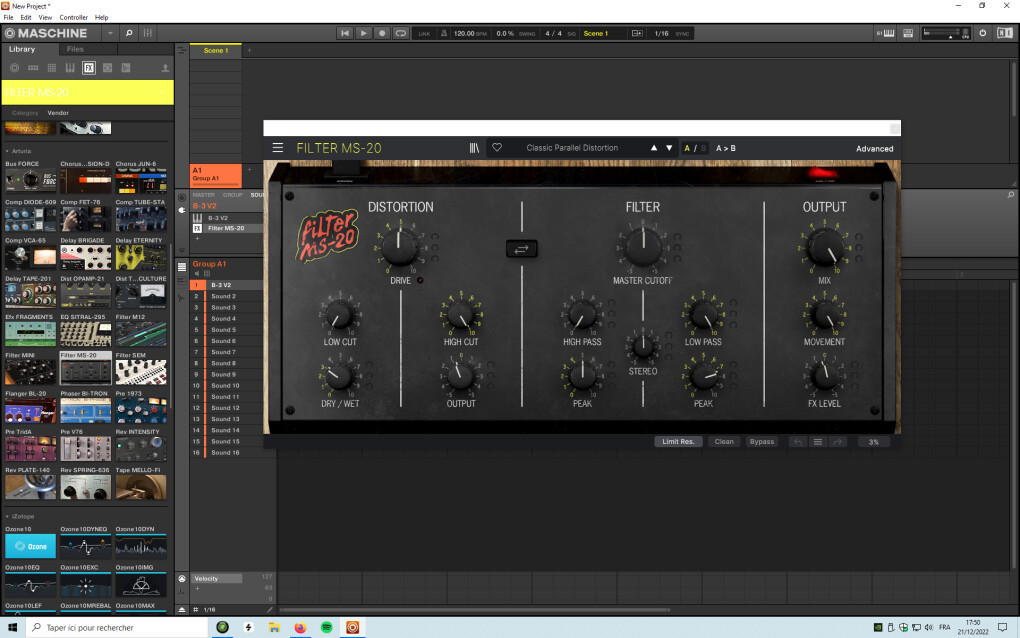1020x638 pixels.
Task: Arm the record button in transport
Action: (x=382, y=33)
